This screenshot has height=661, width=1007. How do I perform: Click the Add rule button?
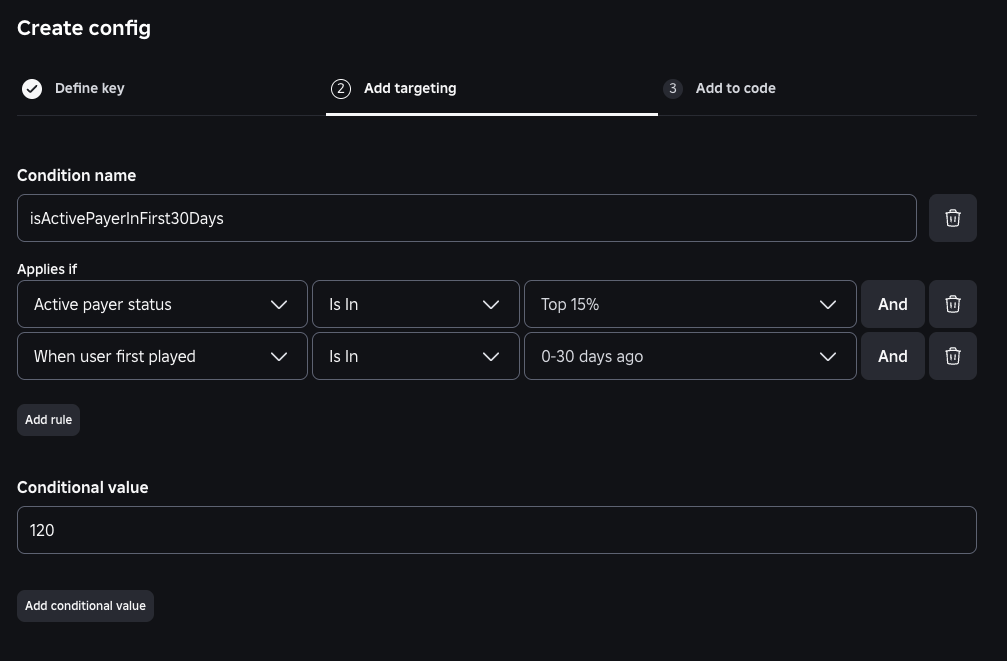(x=48, y=420)
